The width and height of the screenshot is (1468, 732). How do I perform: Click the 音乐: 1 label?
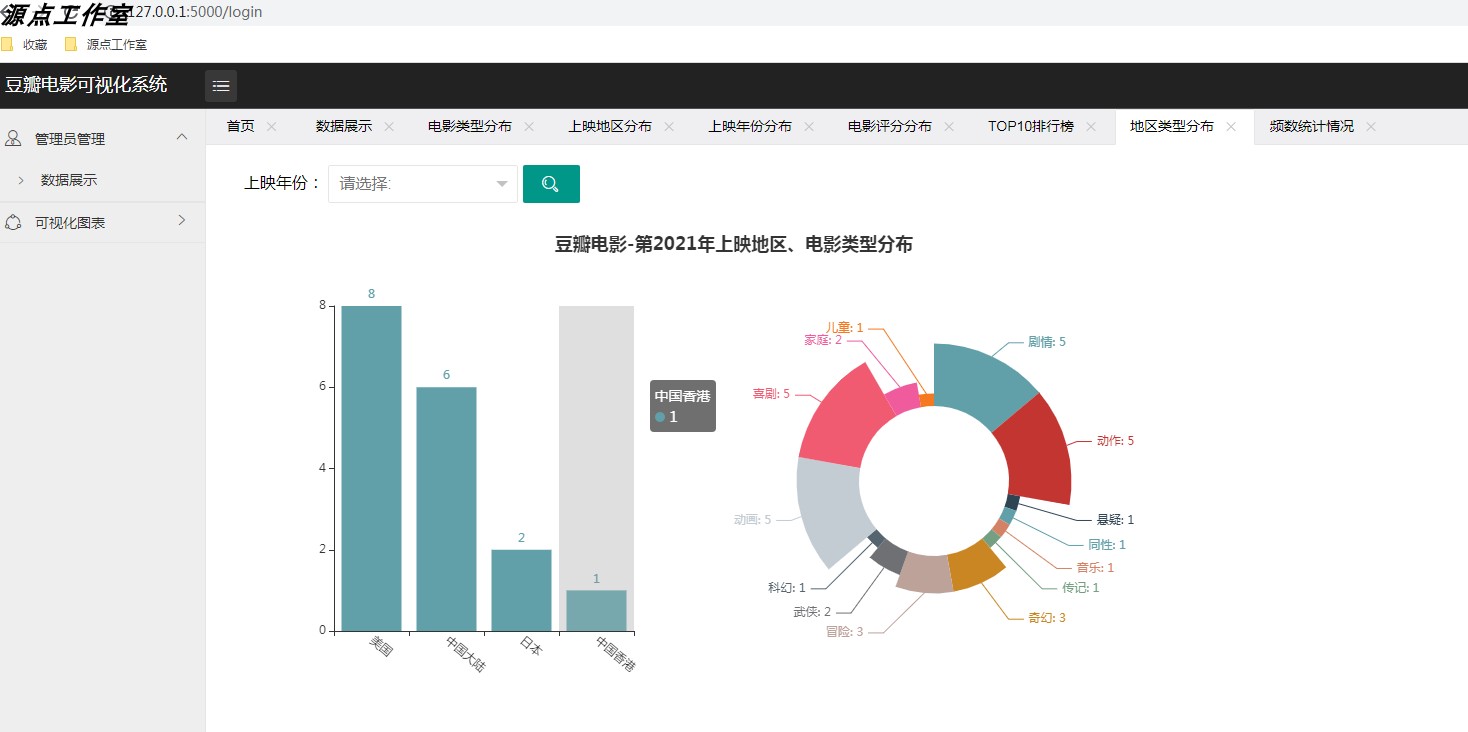point(1095,568)
